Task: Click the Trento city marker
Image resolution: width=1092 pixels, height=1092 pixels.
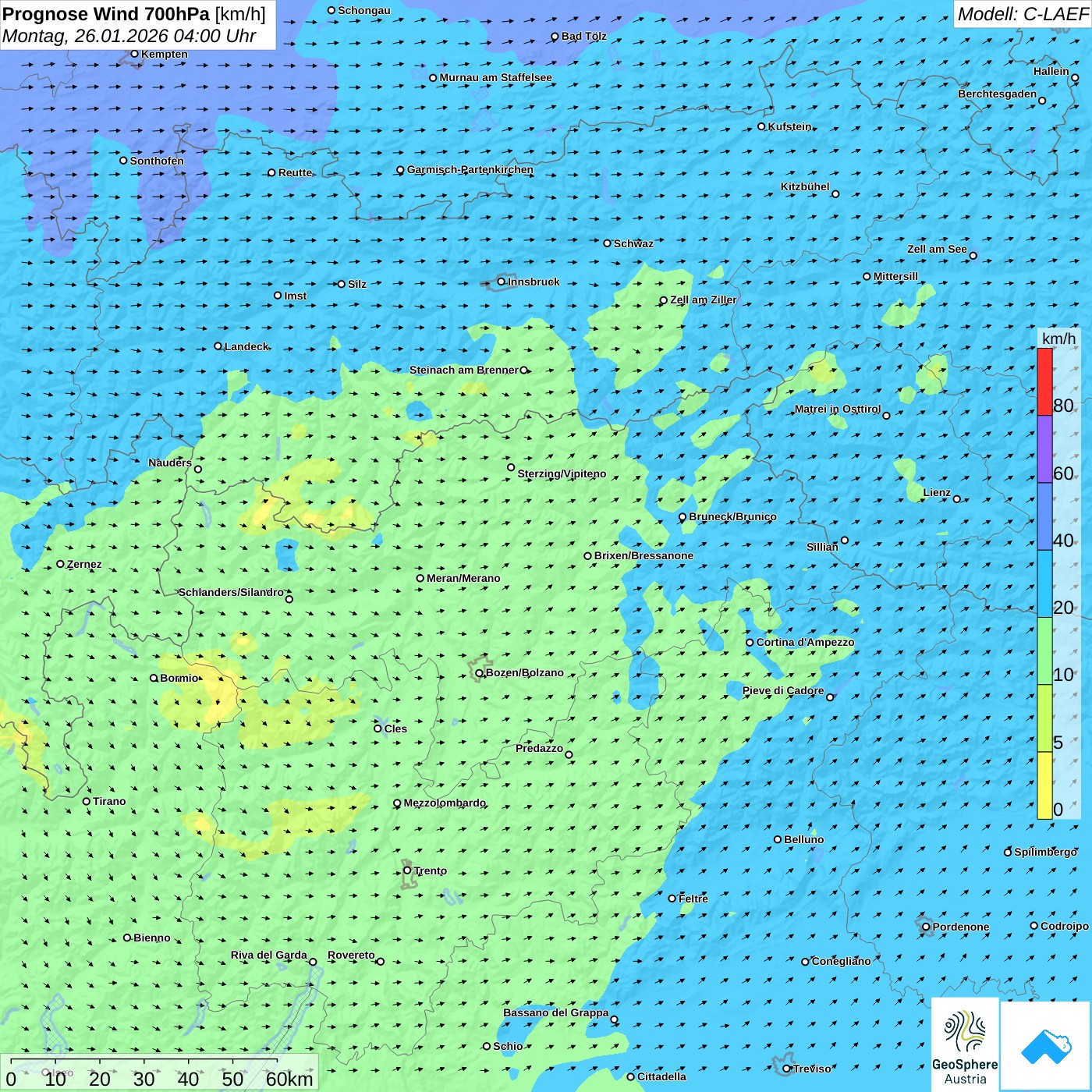Action: (x=407, y=870)
